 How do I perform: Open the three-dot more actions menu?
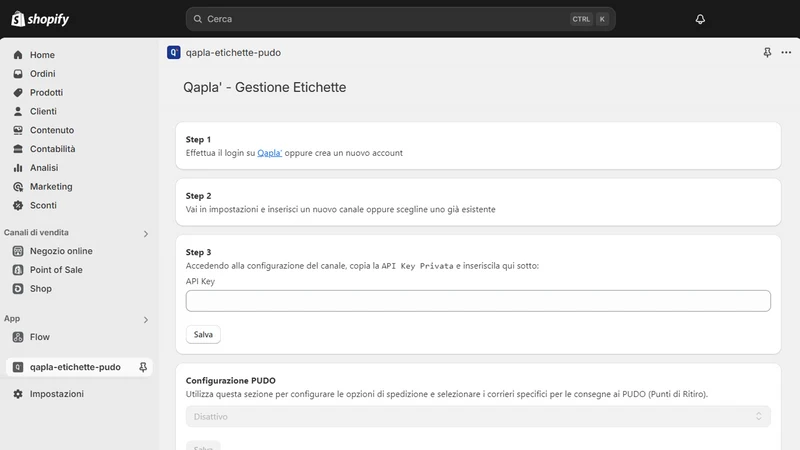pos(786,53)
